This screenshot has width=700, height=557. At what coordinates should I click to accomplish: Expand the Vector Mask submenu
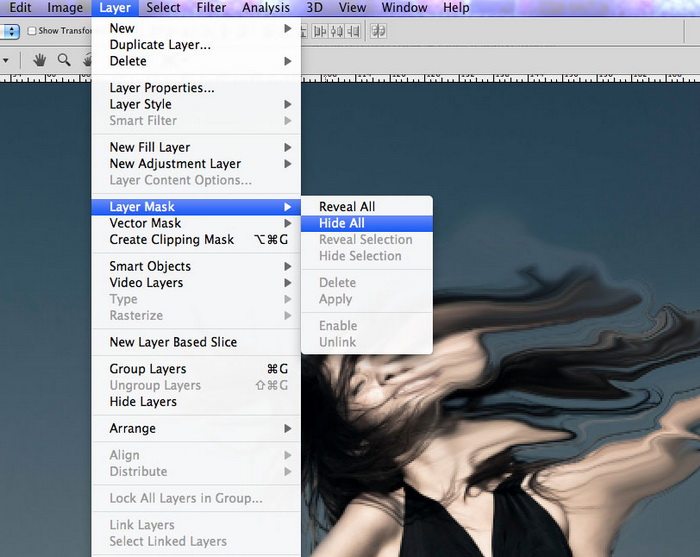tap(196, 223)
